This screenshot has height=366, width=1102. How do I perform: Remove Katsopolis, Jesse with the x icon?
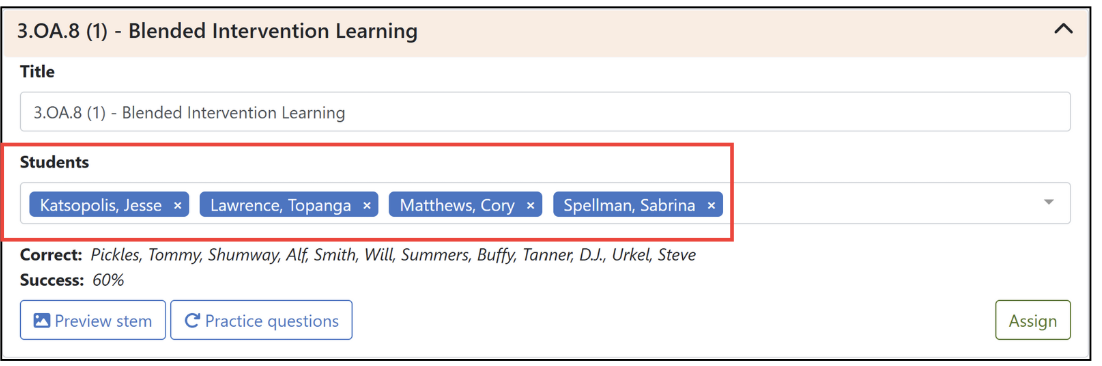tap(178, 206)
